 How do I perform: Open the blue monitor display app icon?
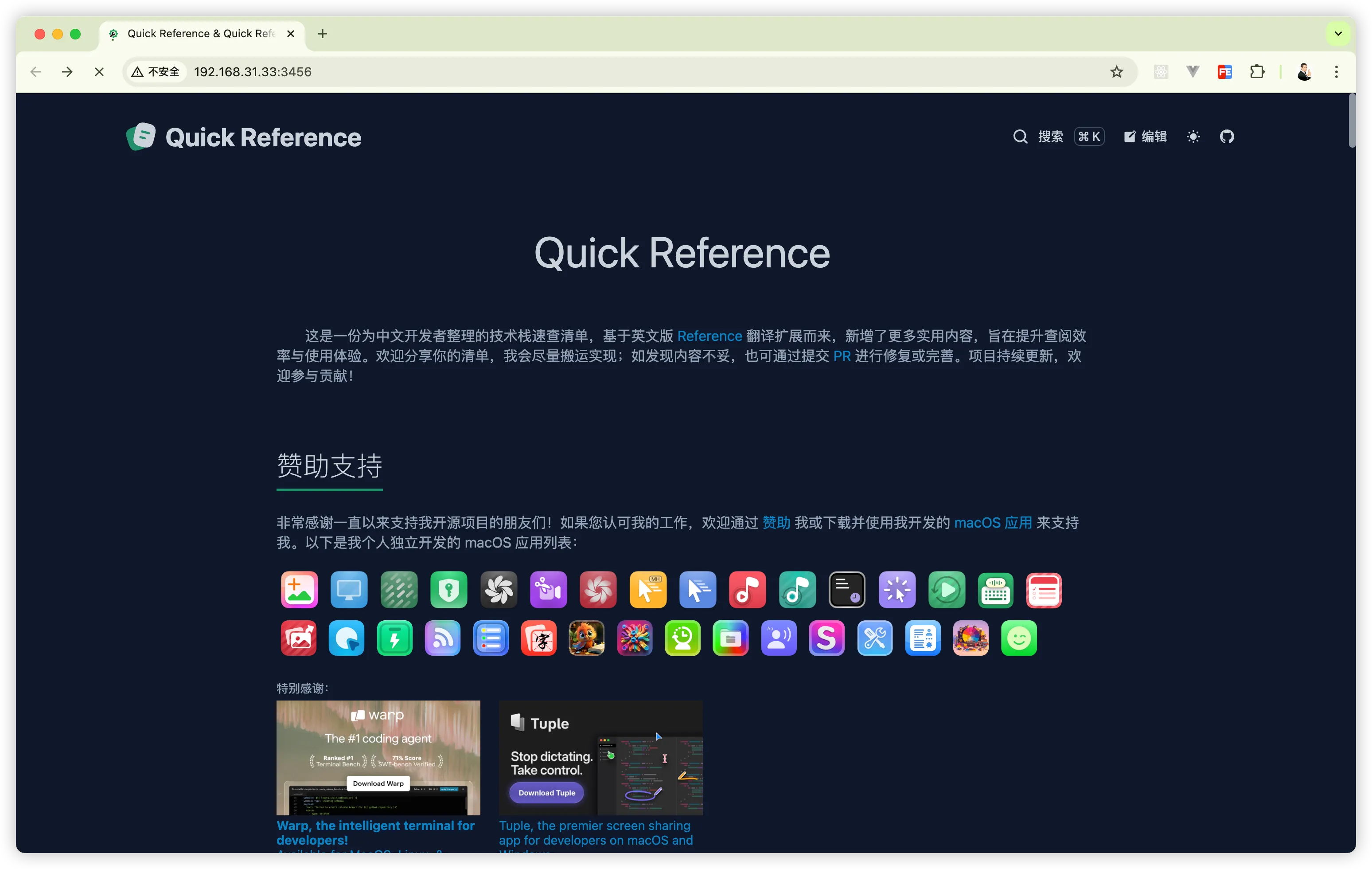pyautogui.click(x=349, y=590)
